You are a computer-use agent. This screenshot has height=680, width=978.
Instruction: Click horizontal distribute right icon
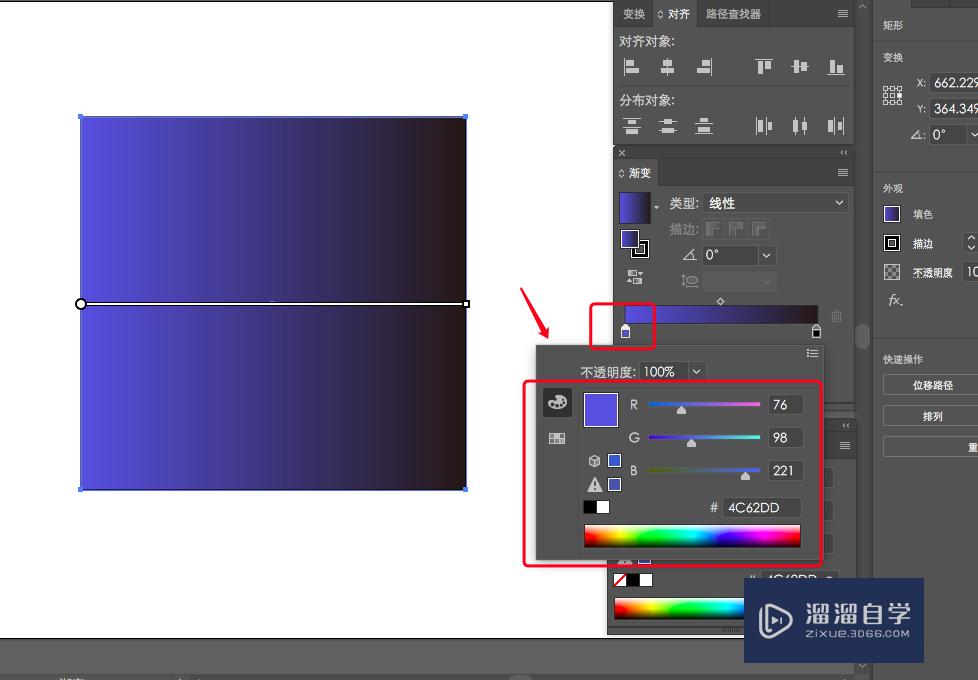pyautogui.click(x=836, y=126)
